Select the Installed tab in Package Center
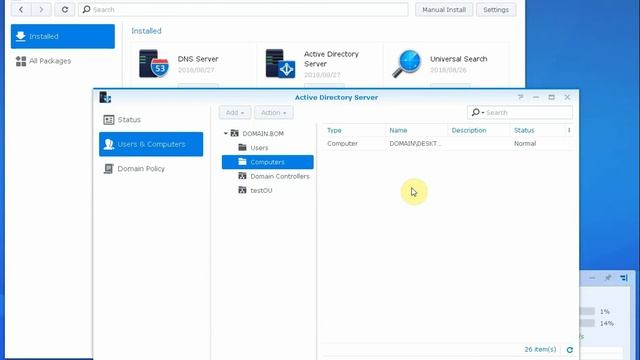Screen dimensions: 640x360 (x=63, y=36)
